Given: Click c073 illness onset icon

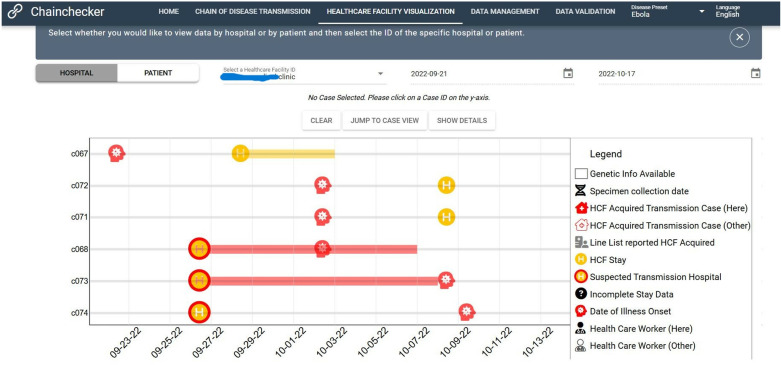Looking at the screenshot, I should 446,280.
